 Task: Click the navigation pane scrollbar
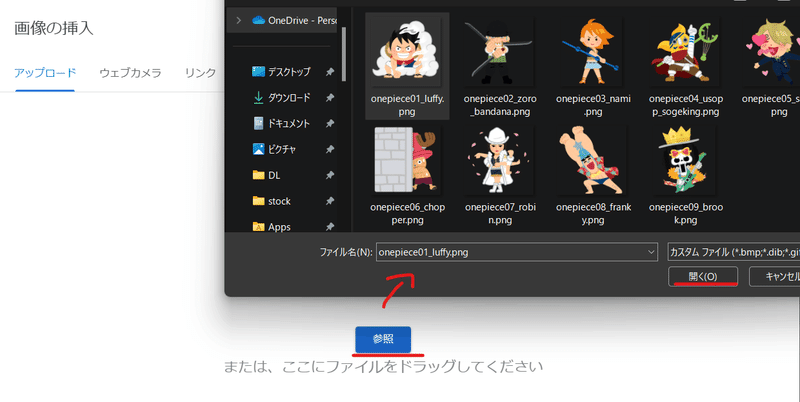click(x=344, y=54)
